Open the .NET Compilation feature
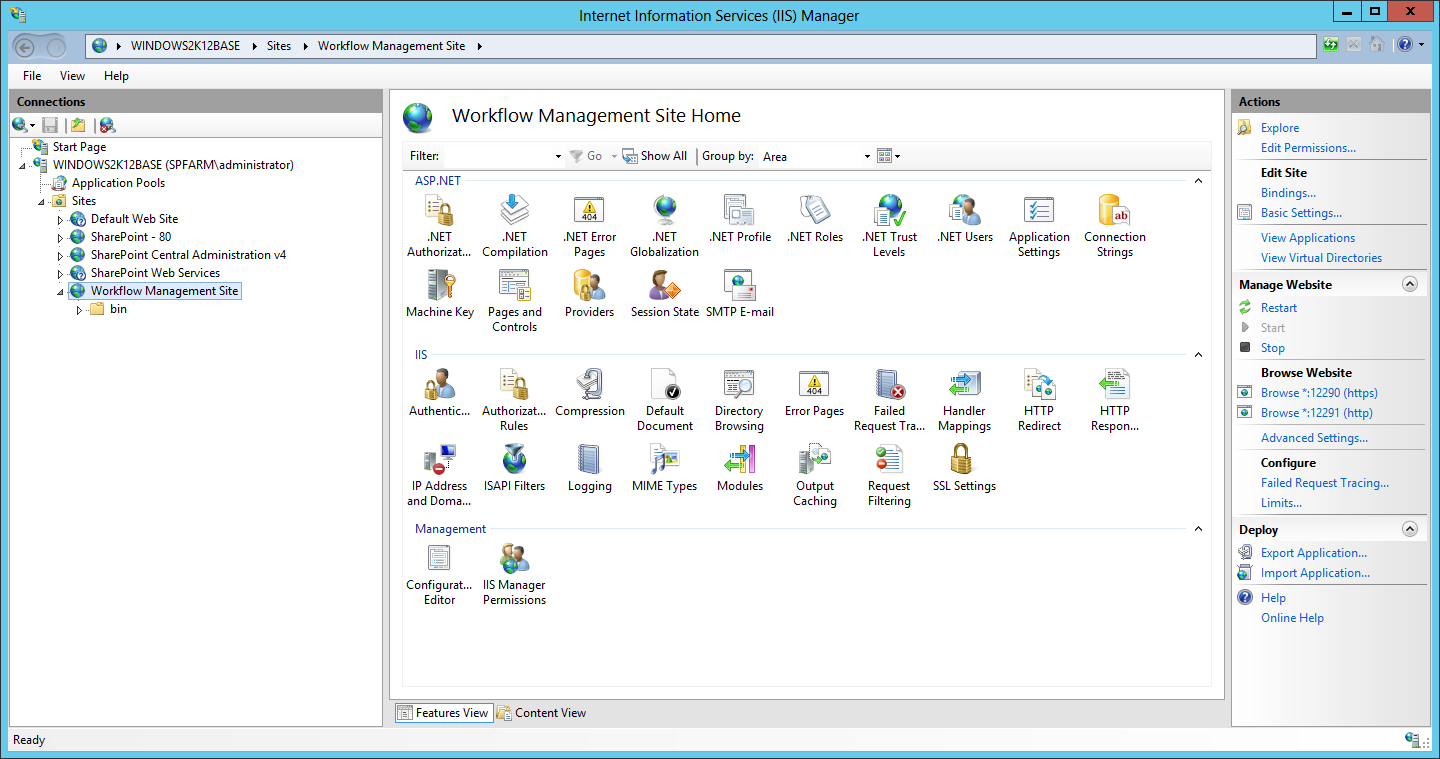1440x759 pixels. (515, 215)
